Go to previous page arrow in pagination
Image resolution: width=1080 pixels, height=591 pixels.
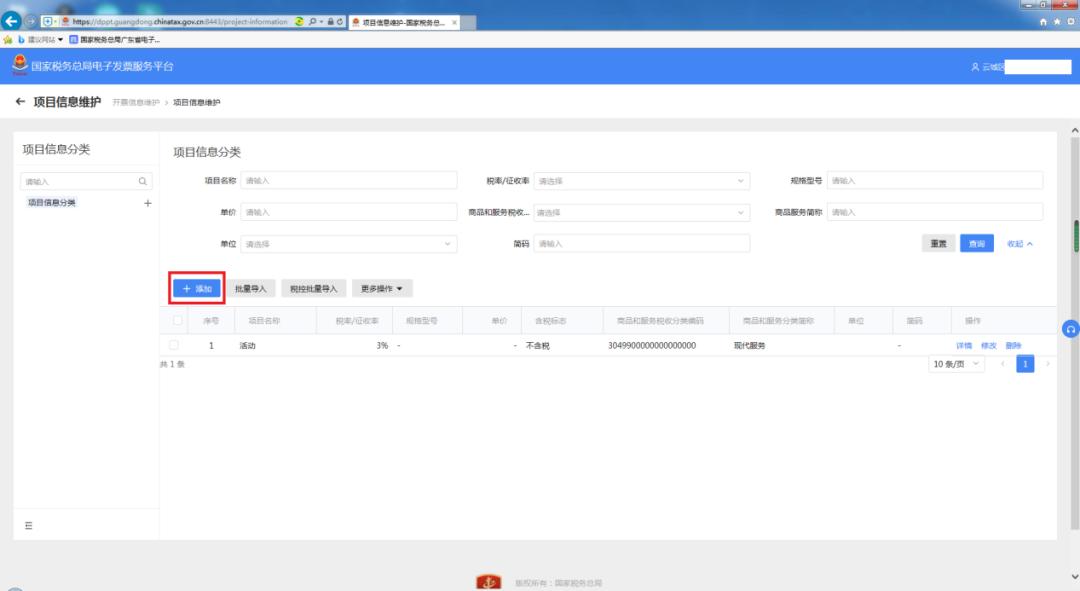pos(1003,364)
